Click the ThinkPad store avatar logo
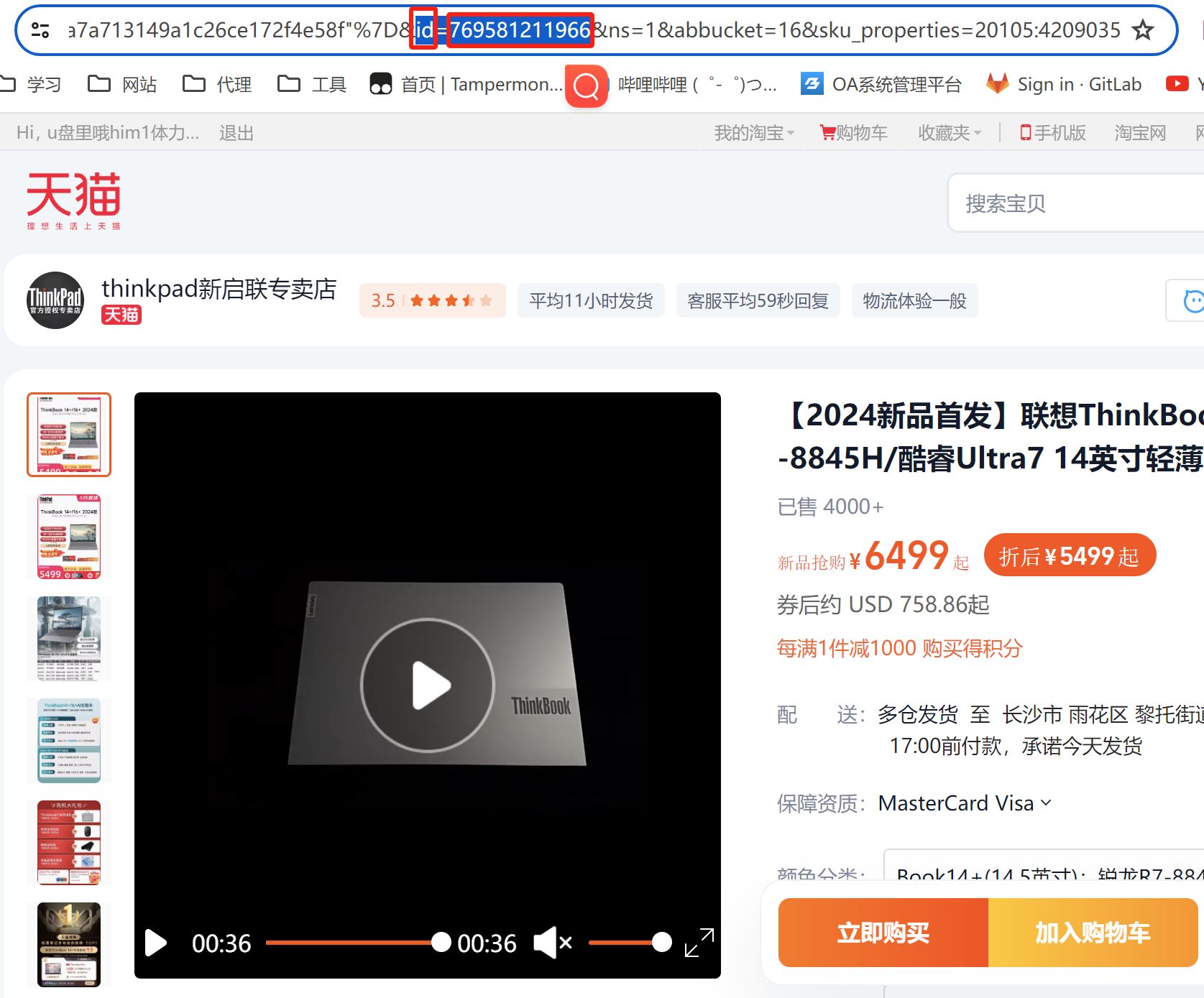 [x=55, y=300]
